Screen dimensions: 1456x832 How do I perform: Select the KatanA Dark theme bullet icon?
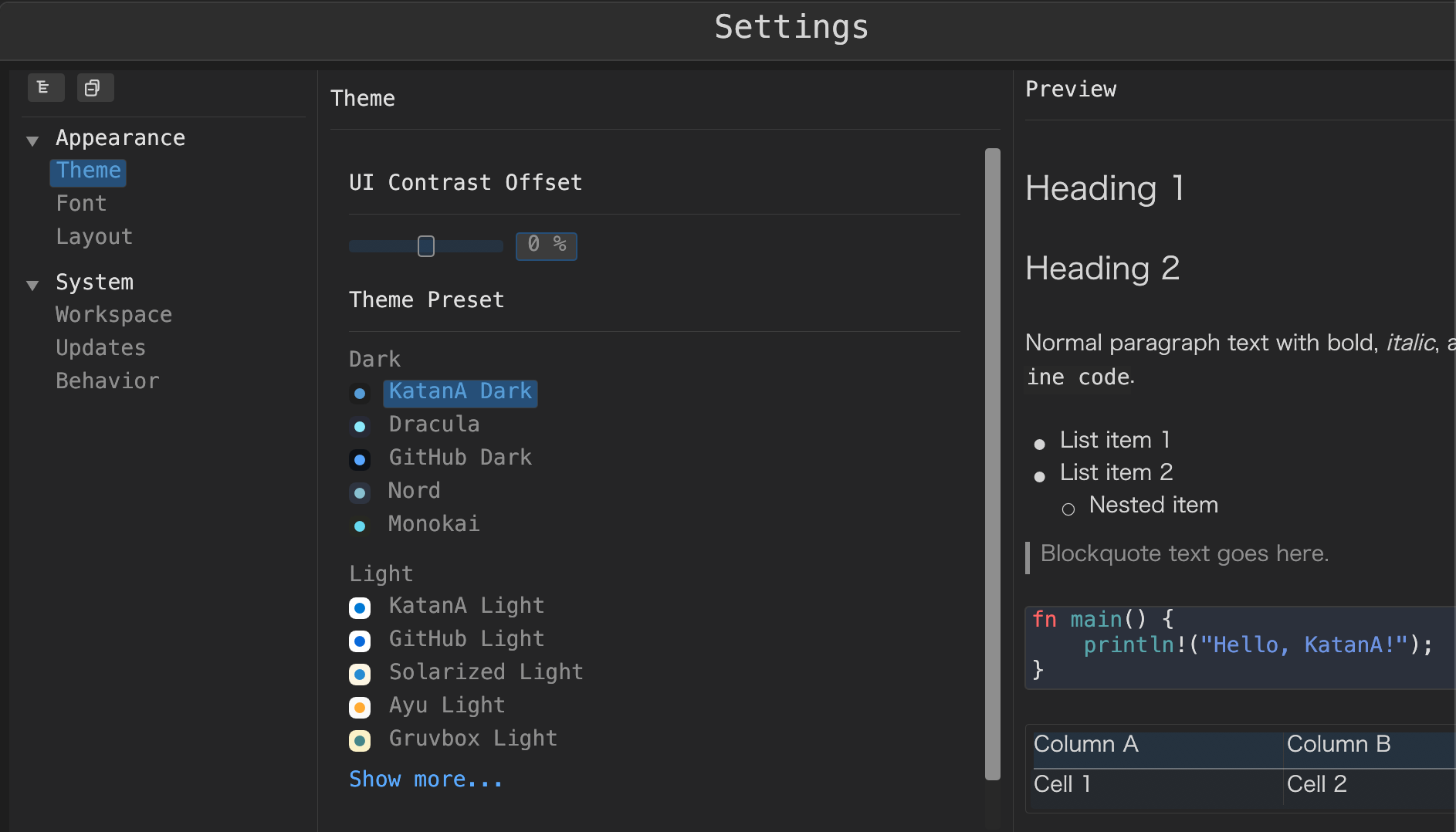pos(360,394)
